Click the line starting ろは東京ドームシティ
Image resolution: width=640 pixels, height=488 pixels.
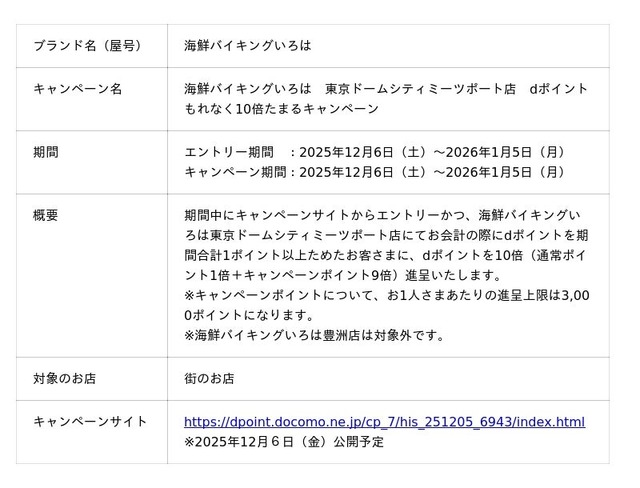click(x=386, y=235)
